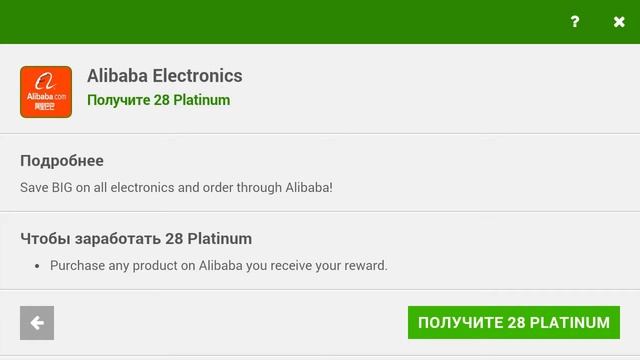Select the 'Alibaba Electronics' offer title
Screen dimensions: 640x360
pyautogui.click(x=164, y=76)
